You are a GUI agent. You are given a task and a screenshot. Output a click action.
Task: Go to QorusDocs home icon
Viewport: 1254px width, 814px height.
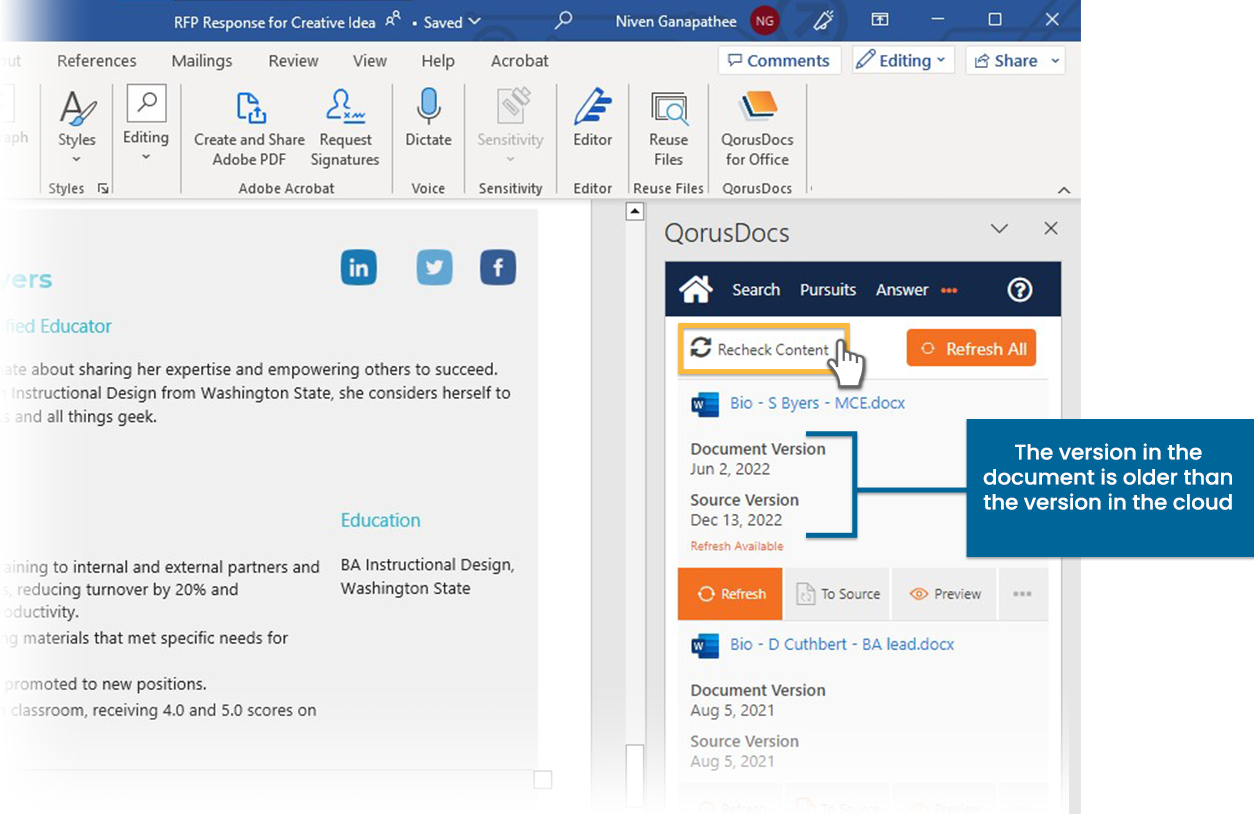tap(695, 290)
